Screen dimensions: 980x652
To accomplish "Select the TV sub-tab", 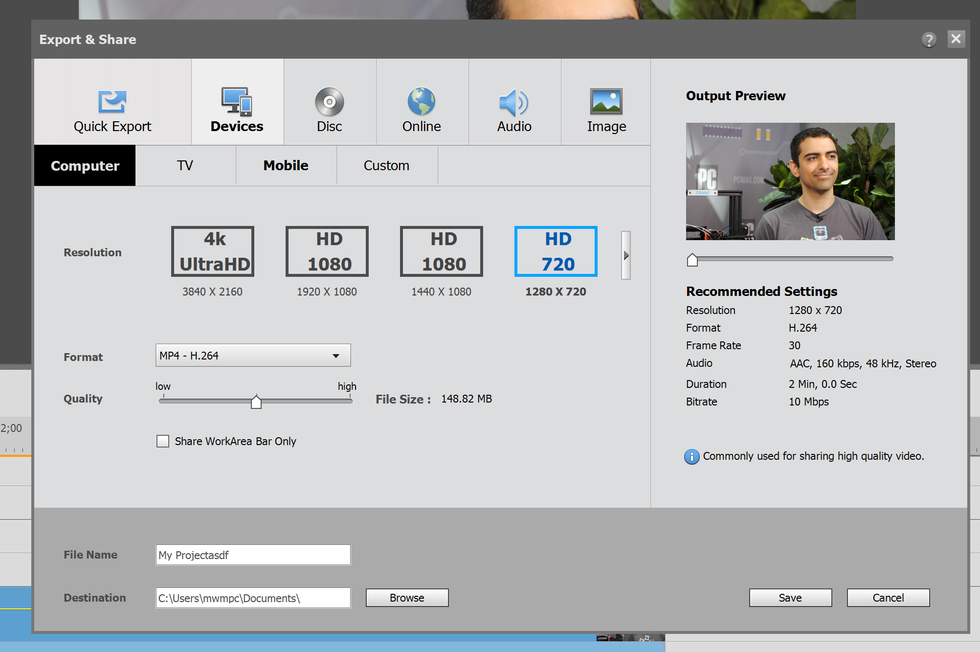I will tap(185, 166).
